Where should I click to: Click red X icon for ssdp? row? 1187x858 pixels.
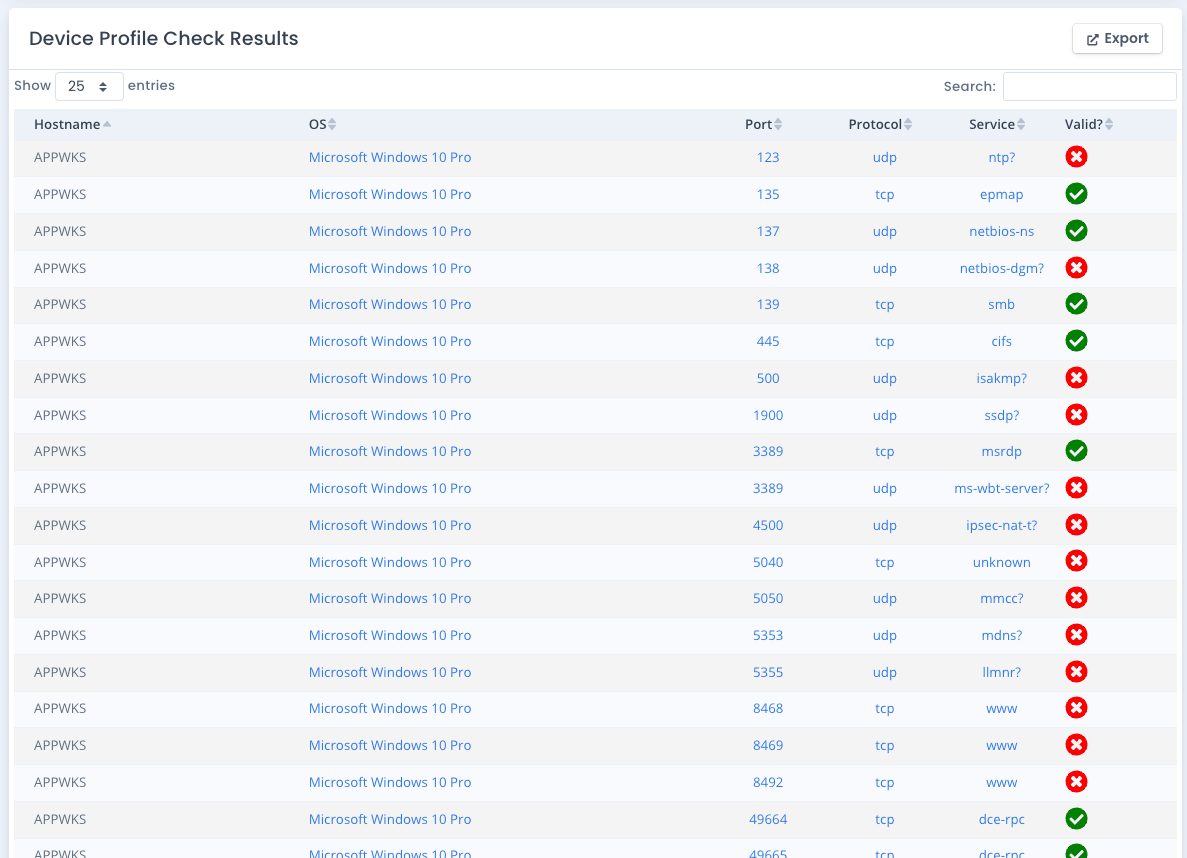(1076, 415)
